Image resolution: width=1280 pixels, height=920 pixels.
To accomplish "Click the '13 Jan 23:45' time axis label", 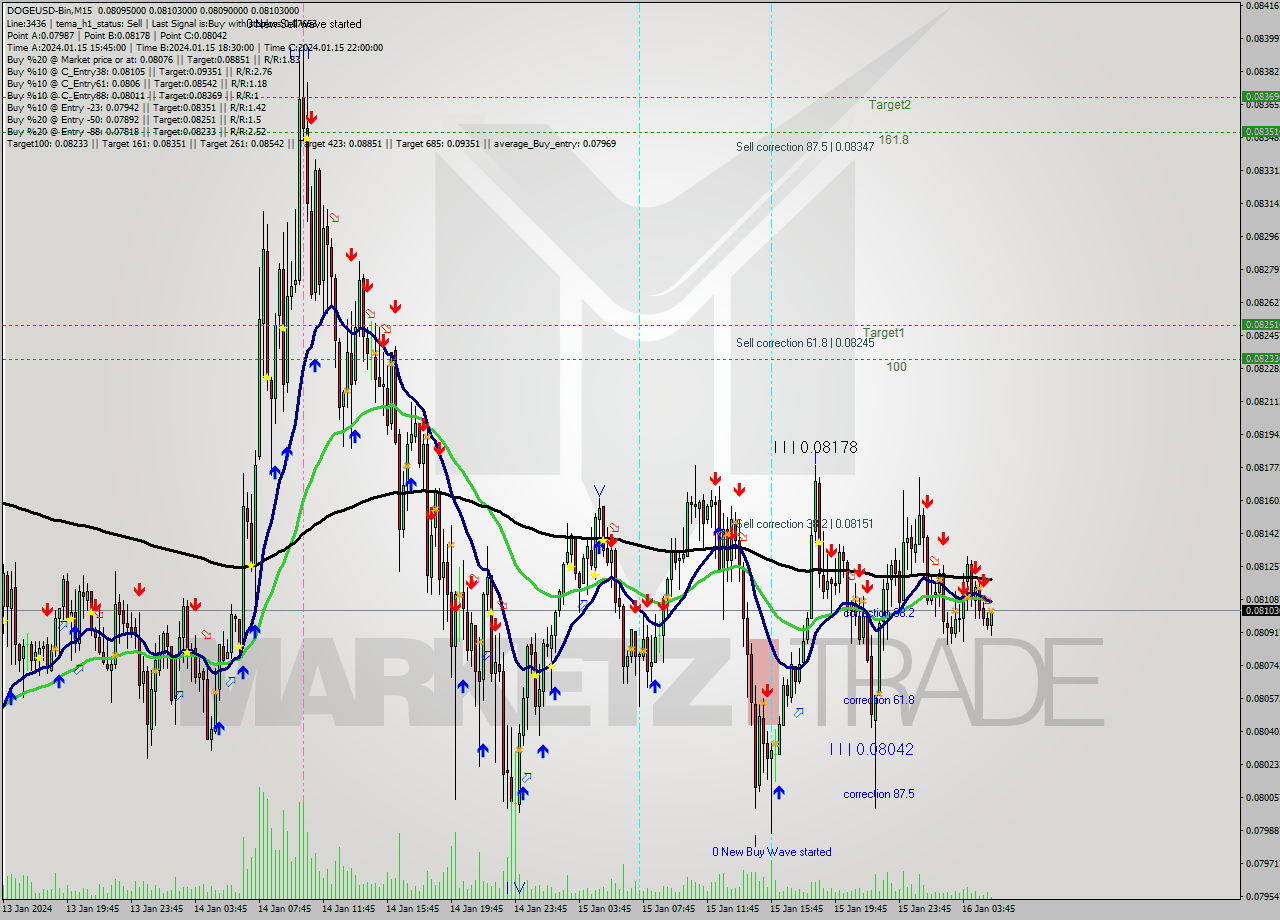I will pos(157,910).
